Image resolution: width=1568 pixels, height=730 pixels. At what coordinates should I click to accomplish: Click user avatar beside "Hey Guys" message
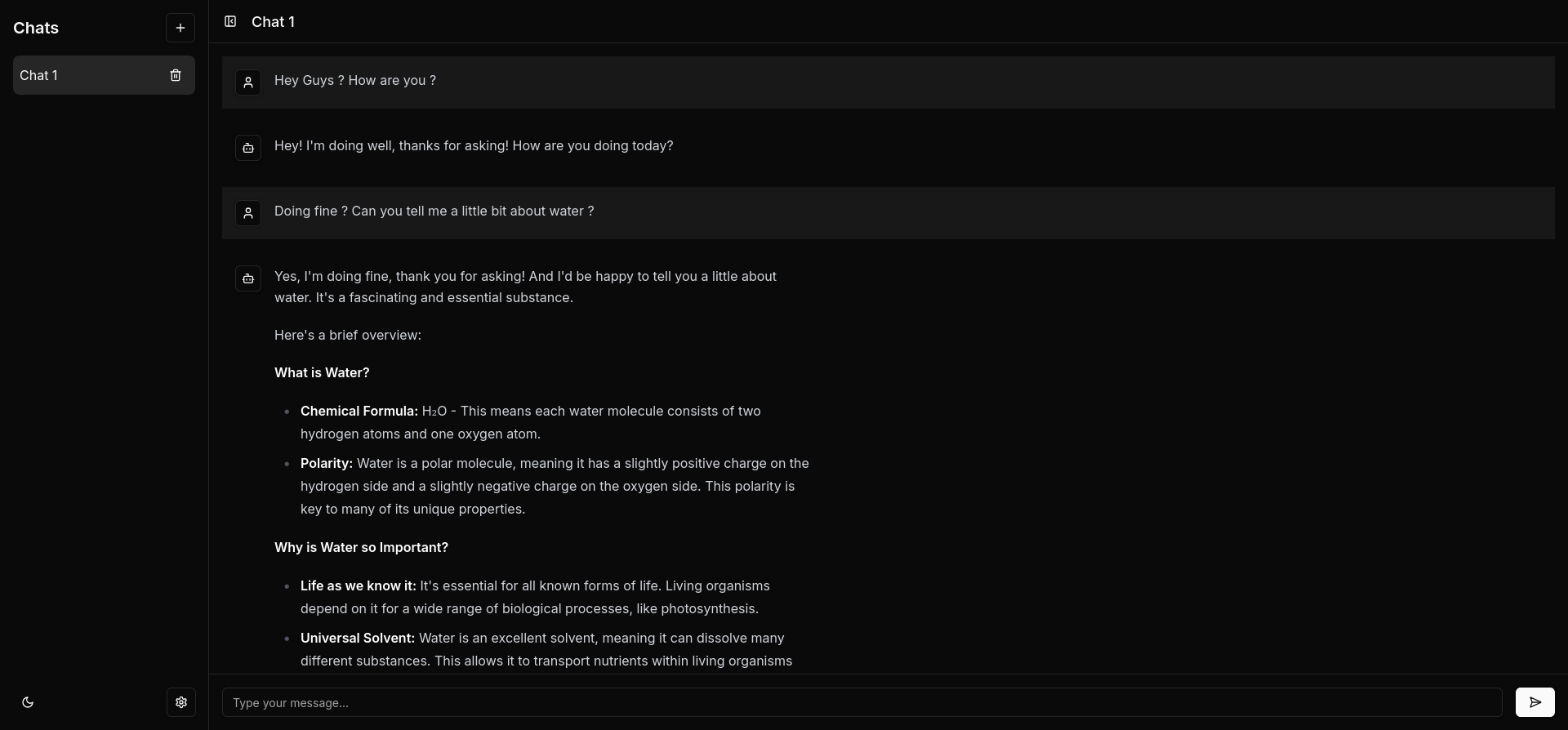click(248, 82)
